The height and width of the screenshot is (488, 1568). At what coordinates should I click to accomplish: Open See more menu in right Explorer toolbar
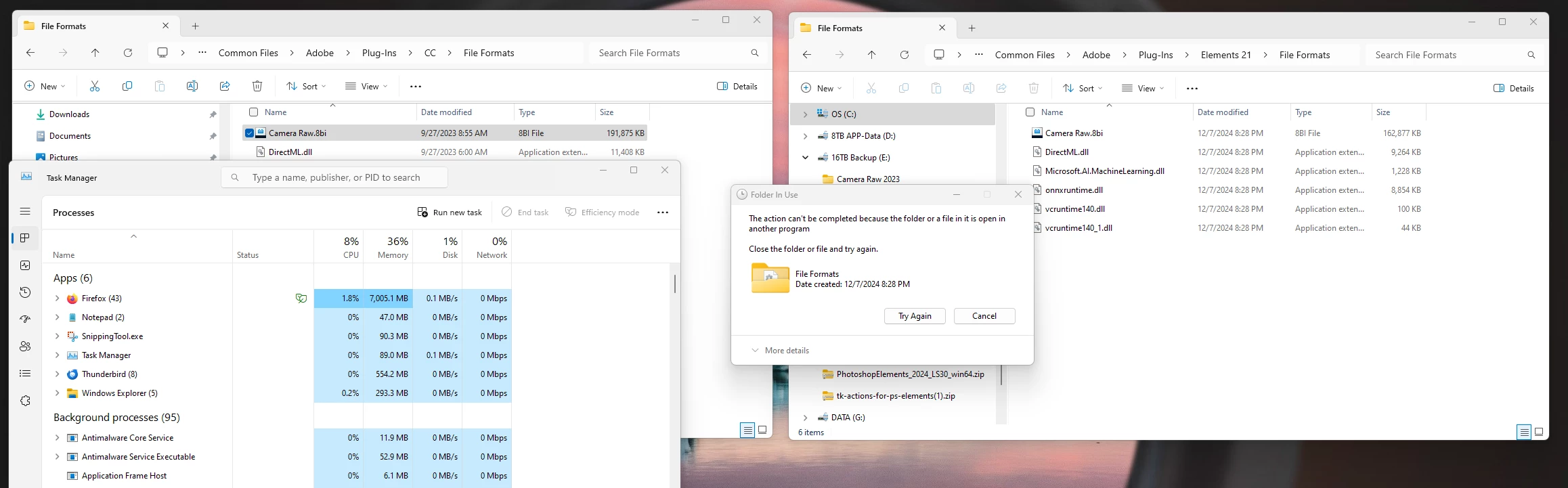(x=1192, y=88)
